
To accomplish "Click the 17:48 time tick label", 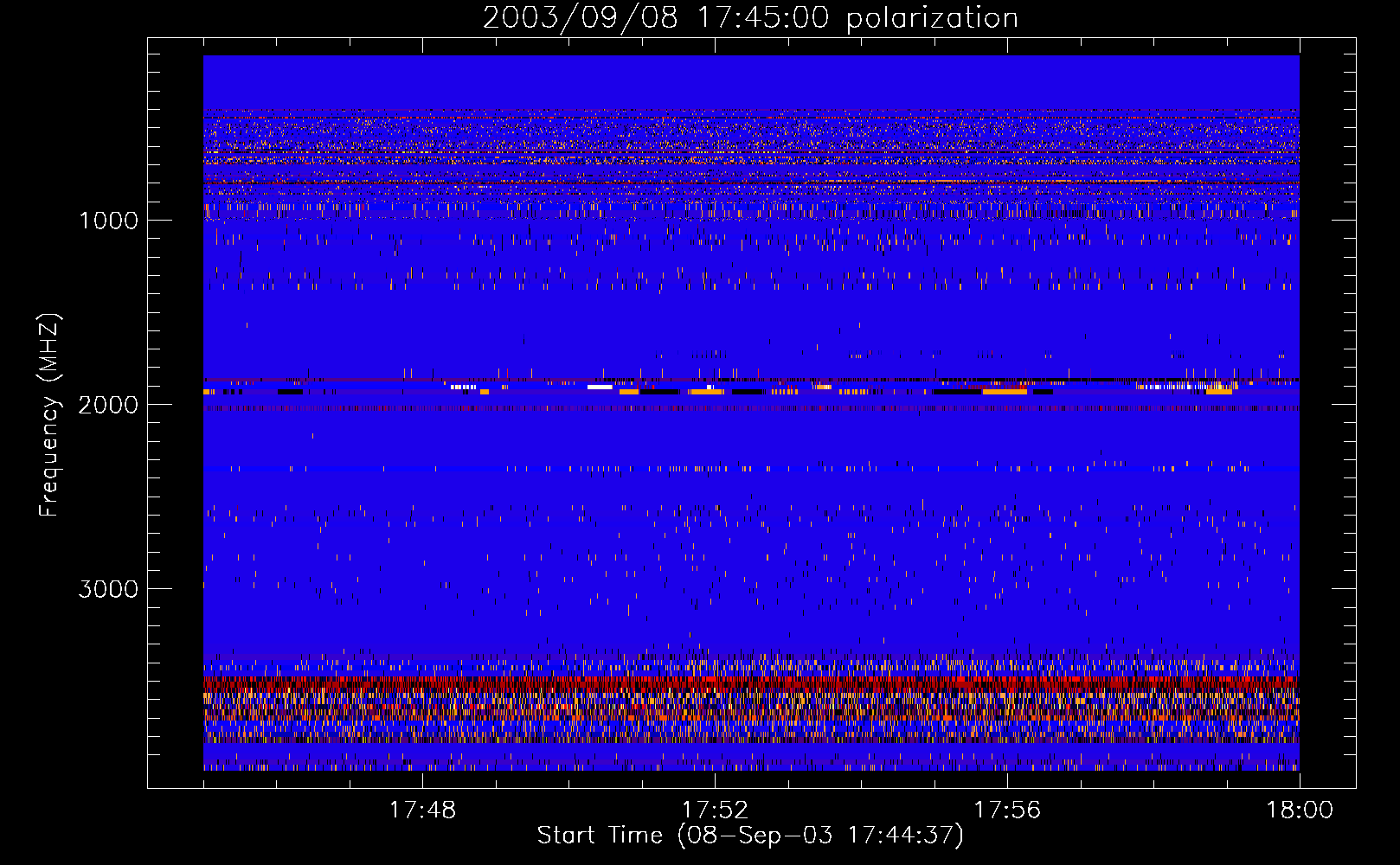I will coord(422,811).
